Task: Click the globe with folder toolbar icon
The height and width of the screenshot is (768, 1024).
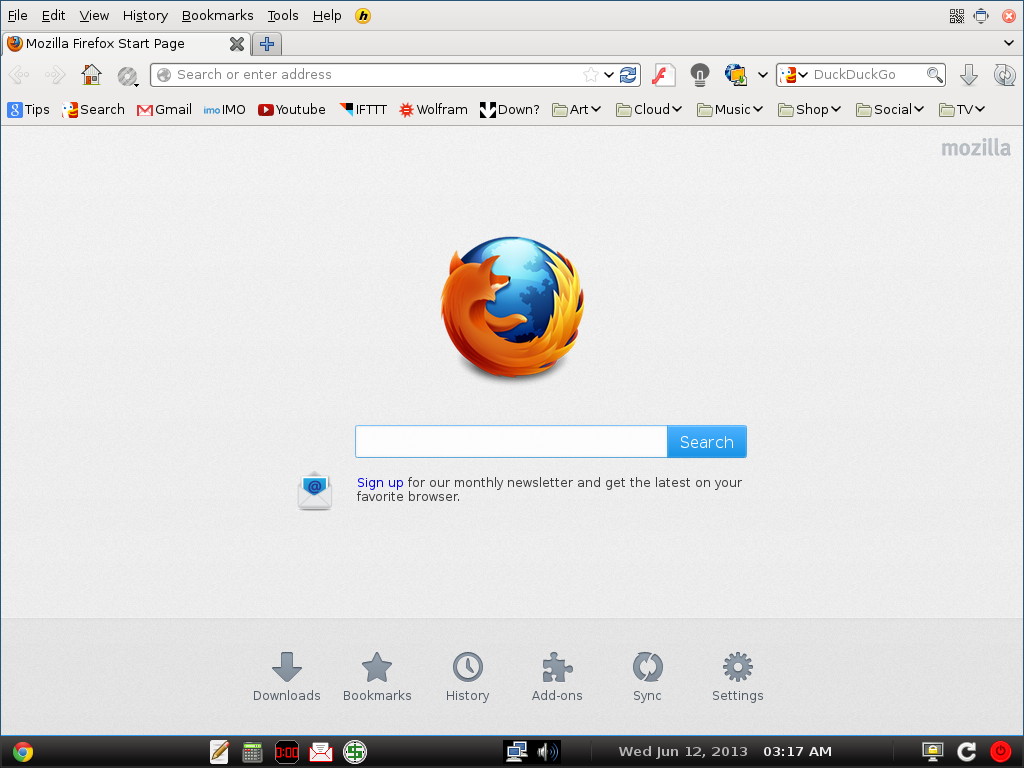Action: [736, 74]
